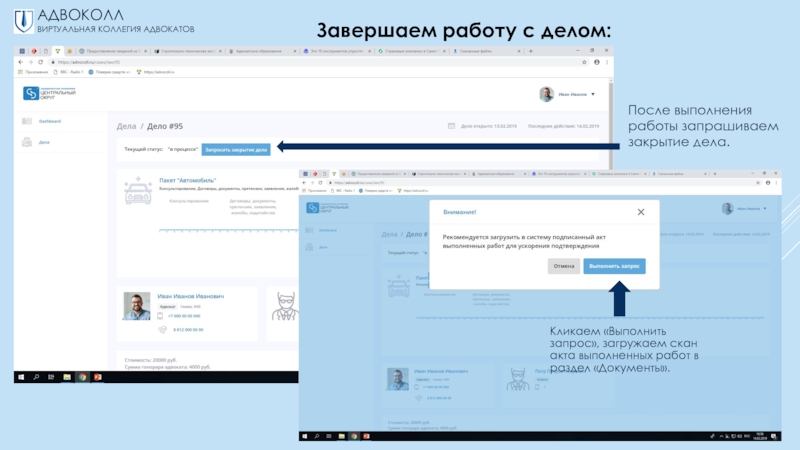Click the taskbar search magnifier icon
Image resolution: width=800 pixels, height=450 pixels.
point(37,377)
